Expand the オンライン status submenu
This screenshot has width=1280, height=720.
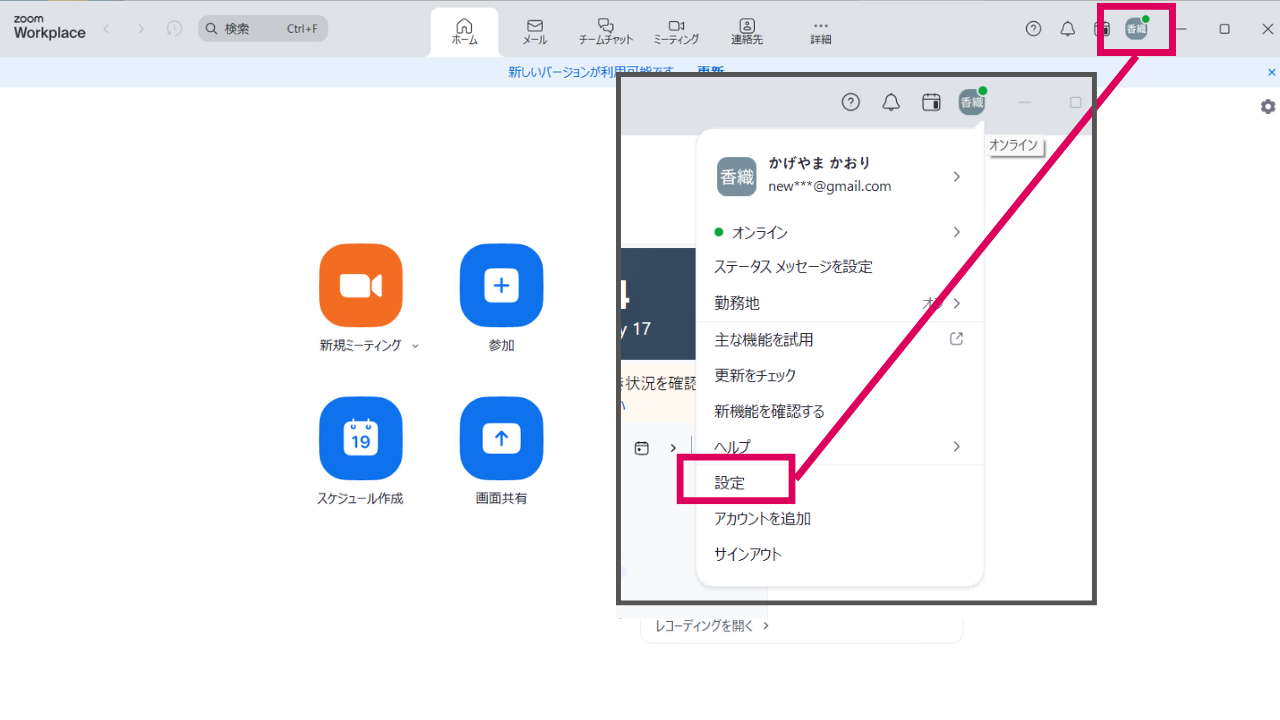(955, 232)
